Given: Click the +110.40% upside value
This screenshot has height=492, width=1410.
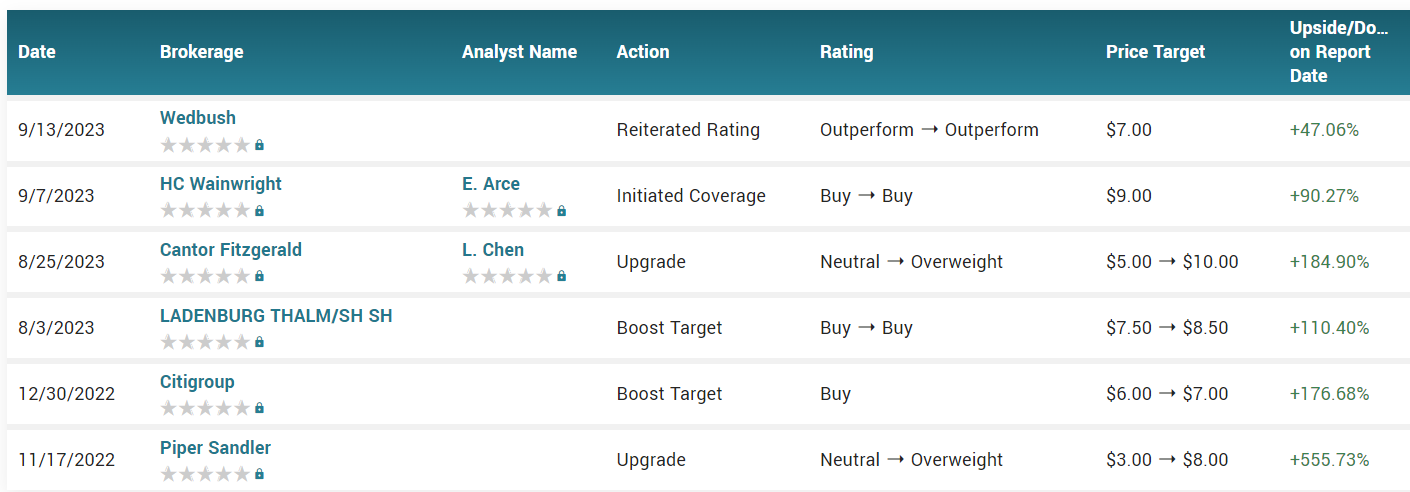Looking at the screenshot, I should click(x=1329, y=328).
